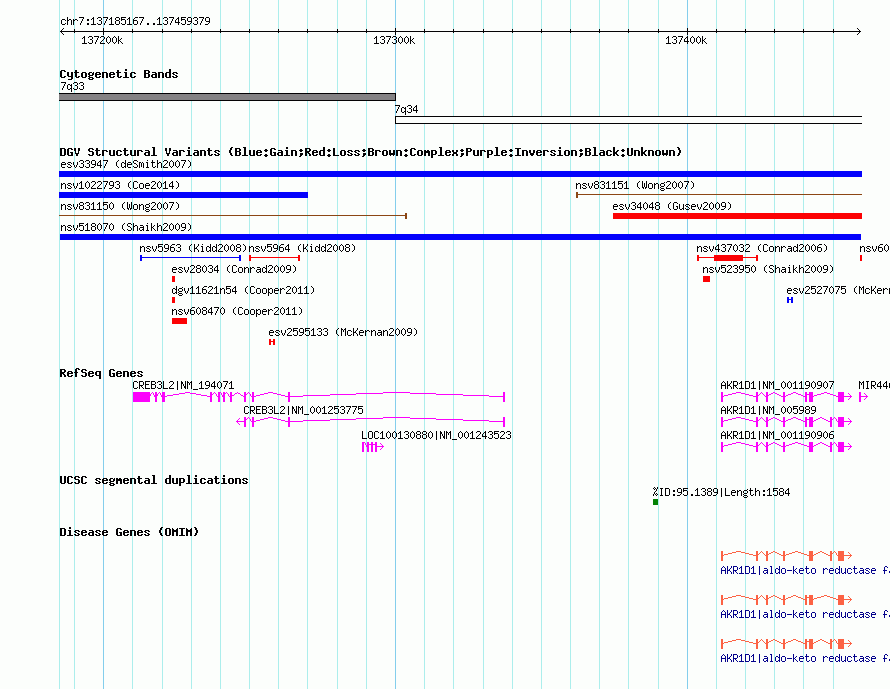Screen dimensions: 890x689
Task: Click the UCSC segmental duplications track title
Action: (154, 480)
